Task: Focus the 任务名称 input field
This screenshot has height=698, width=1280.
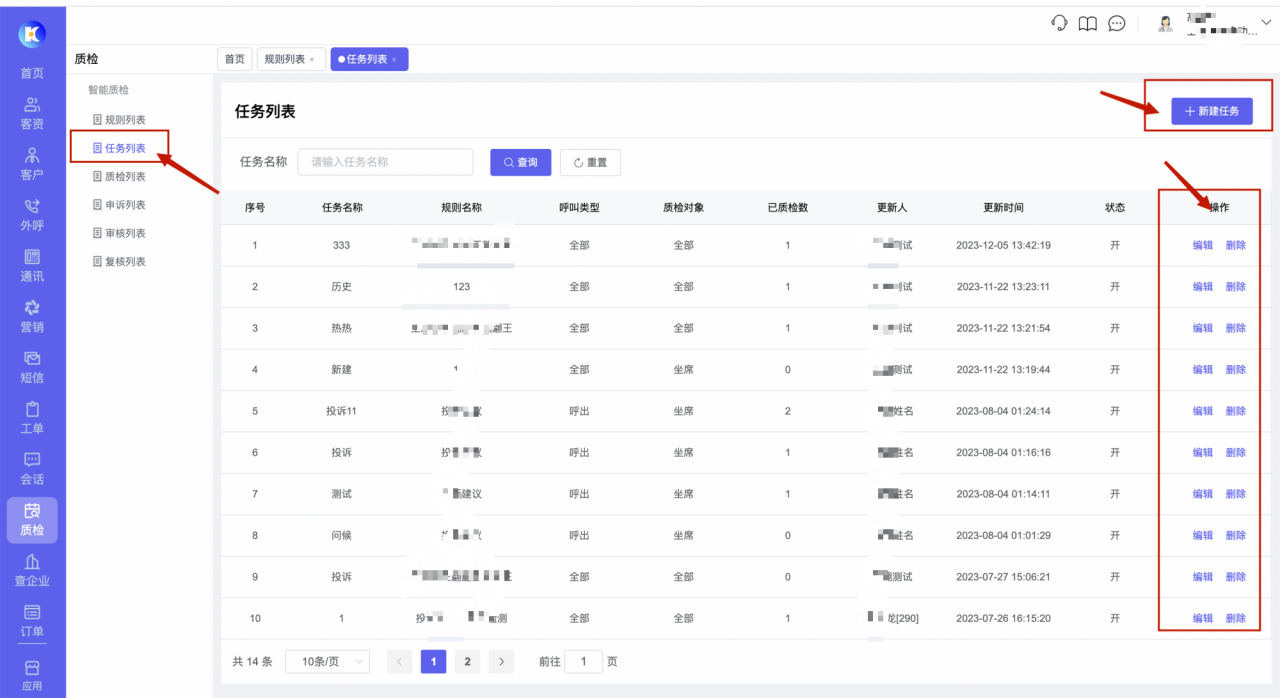Action: tap(385, 162)
